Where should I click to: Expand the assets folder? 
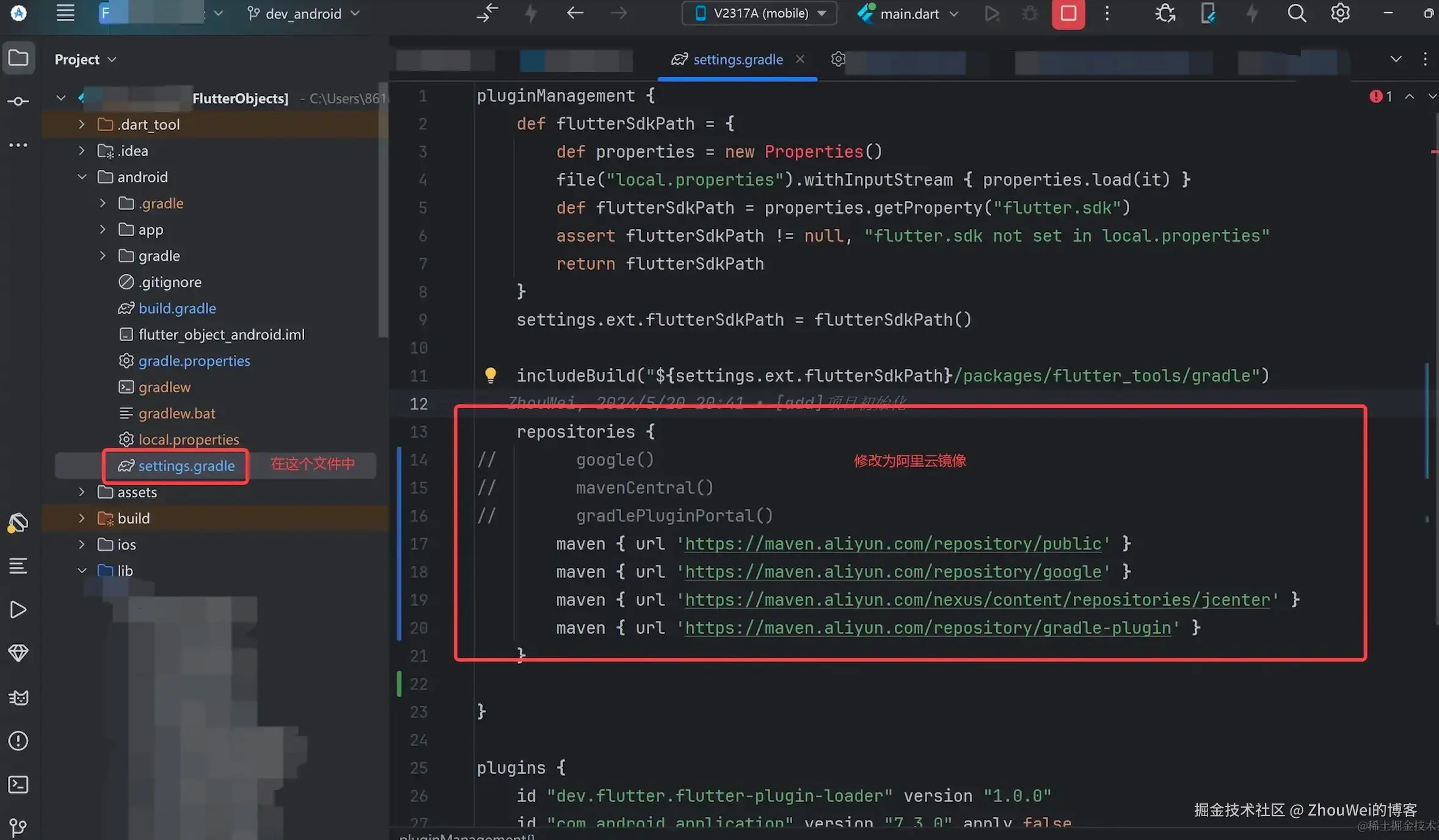click(x=82, y=492)
